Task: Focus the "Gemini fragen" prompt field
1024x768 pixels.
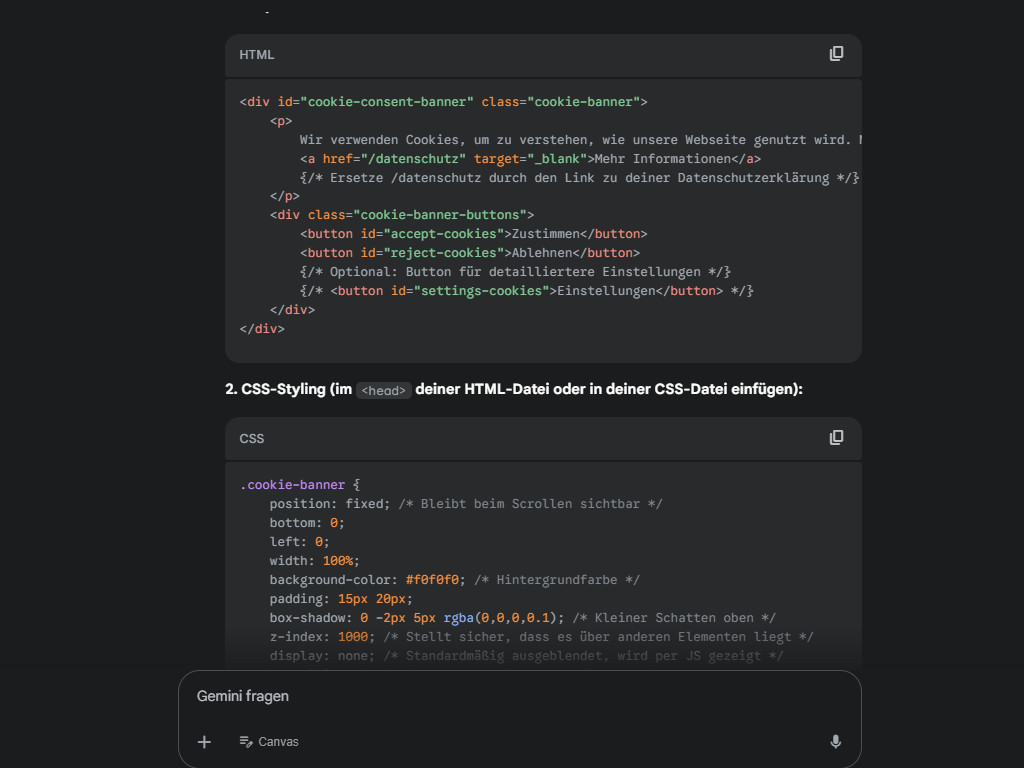Action: point(500,696)
